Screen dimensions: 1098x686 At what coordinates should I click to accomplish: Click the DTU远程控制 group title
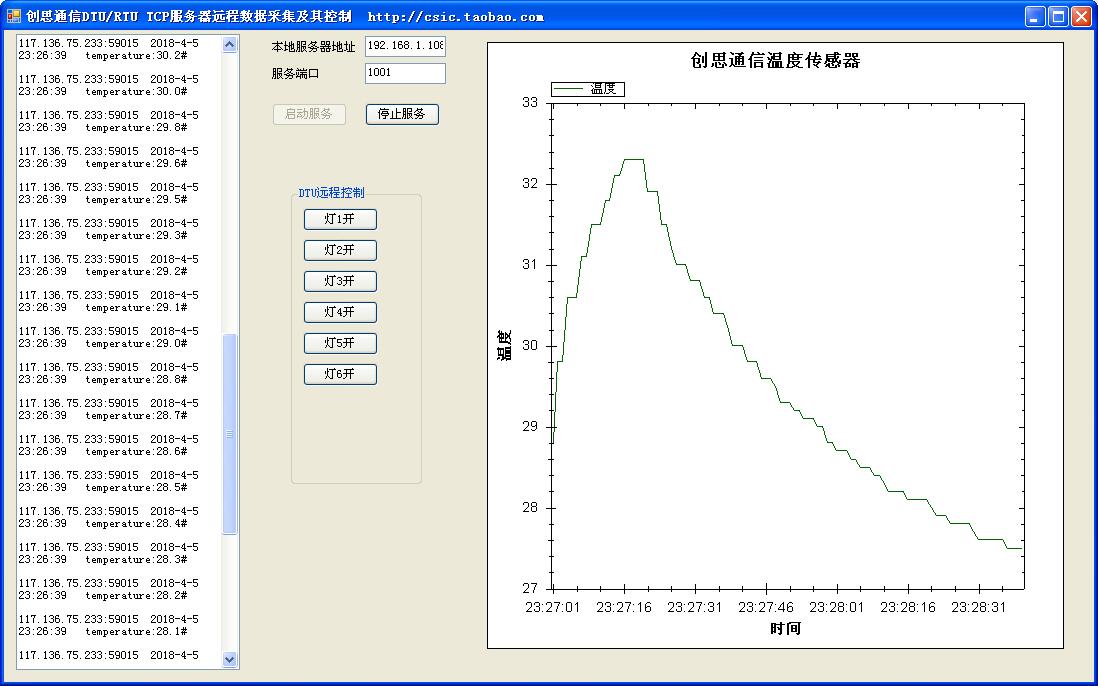coord(331,193)
